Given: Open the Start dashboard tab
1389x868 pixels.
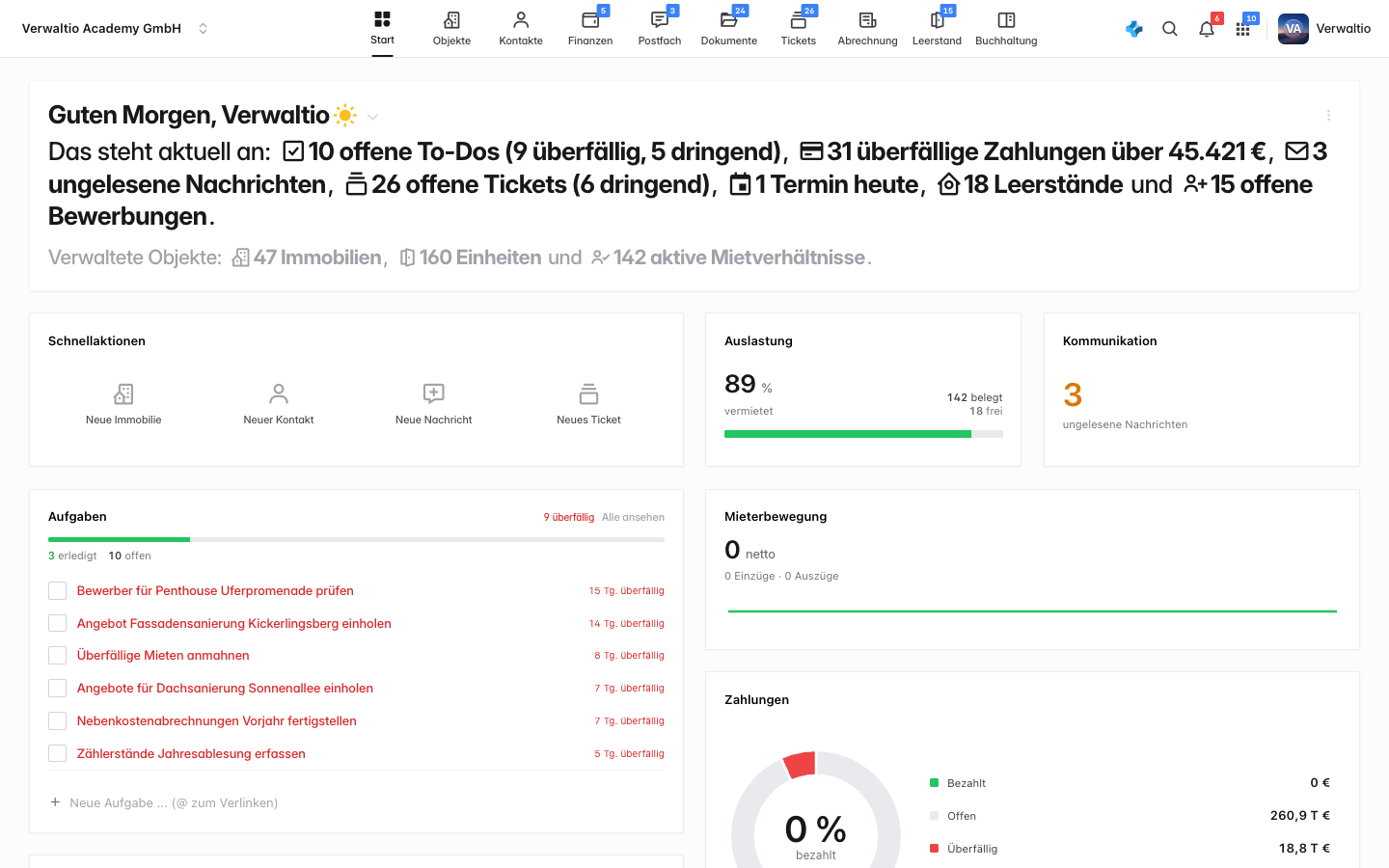Looking at the screenshot, I should tap(382, 29).
